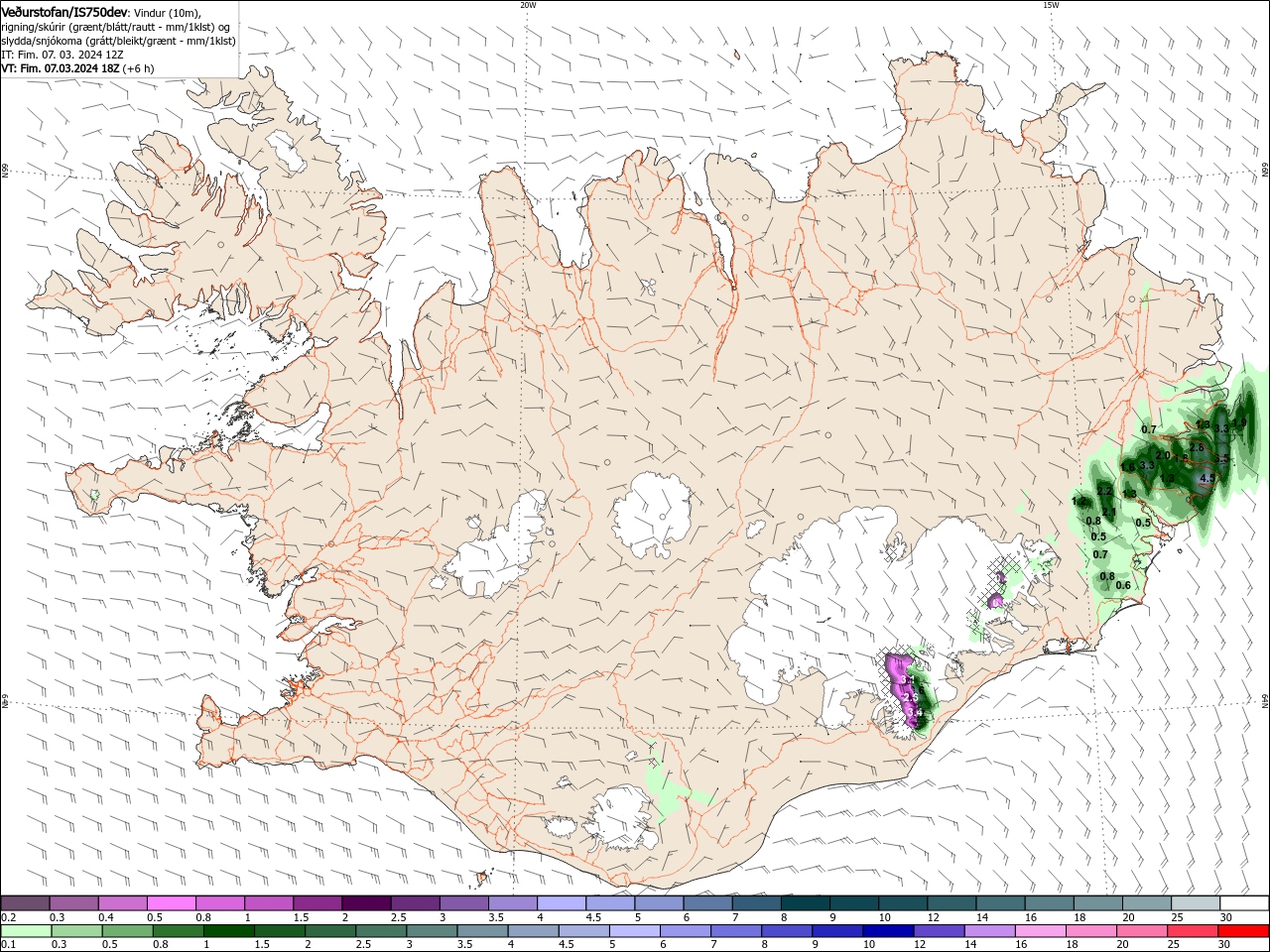This screenshot has width=1270, height=952.
Task: Pick the lavender upper legend swatch at 4
Action: pyautogui.click(x=562, y=903)
